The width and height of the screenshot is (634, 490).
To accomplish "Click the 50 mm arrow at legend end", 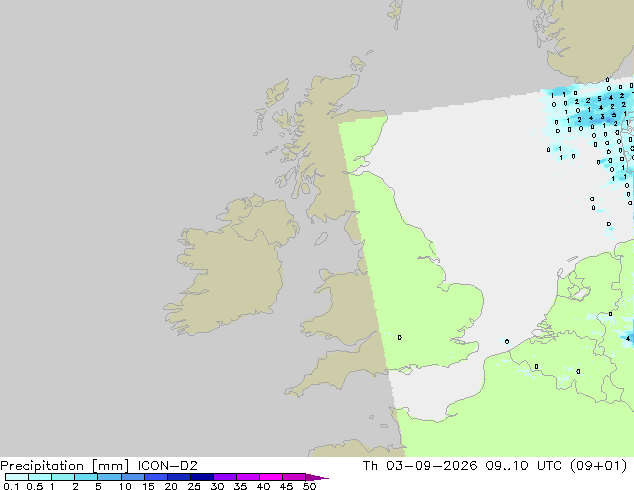I will point(317,477).
